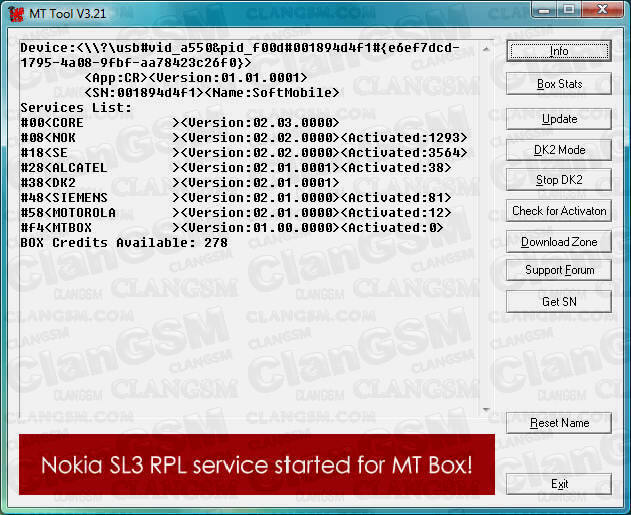631x515 pixels.
Task: Click the Services List: heading text
Action: click(x=76, y=108)
